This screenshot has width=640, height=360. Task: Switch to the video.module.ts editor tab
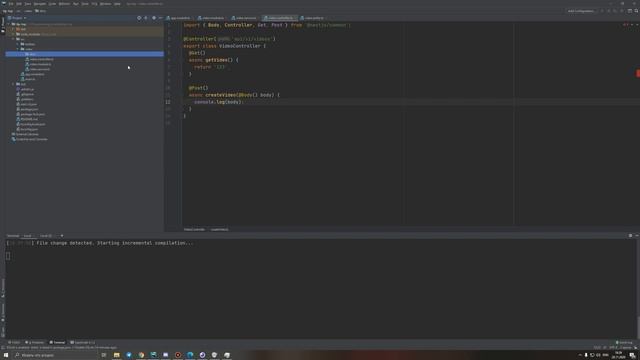[x=211, y=18]
